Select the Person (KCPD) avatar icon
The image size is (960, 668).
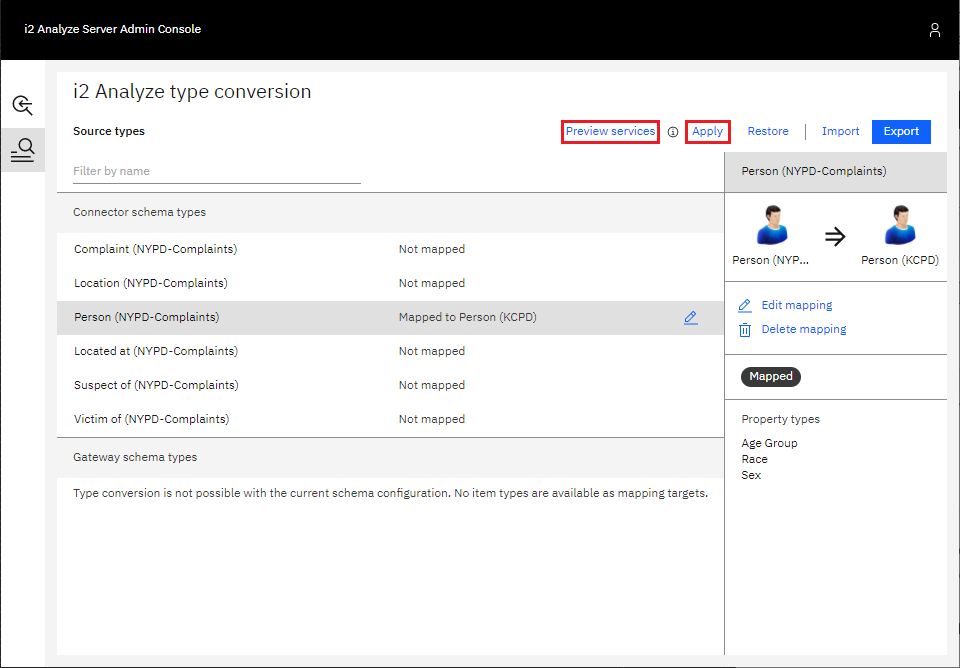point(899,224)
